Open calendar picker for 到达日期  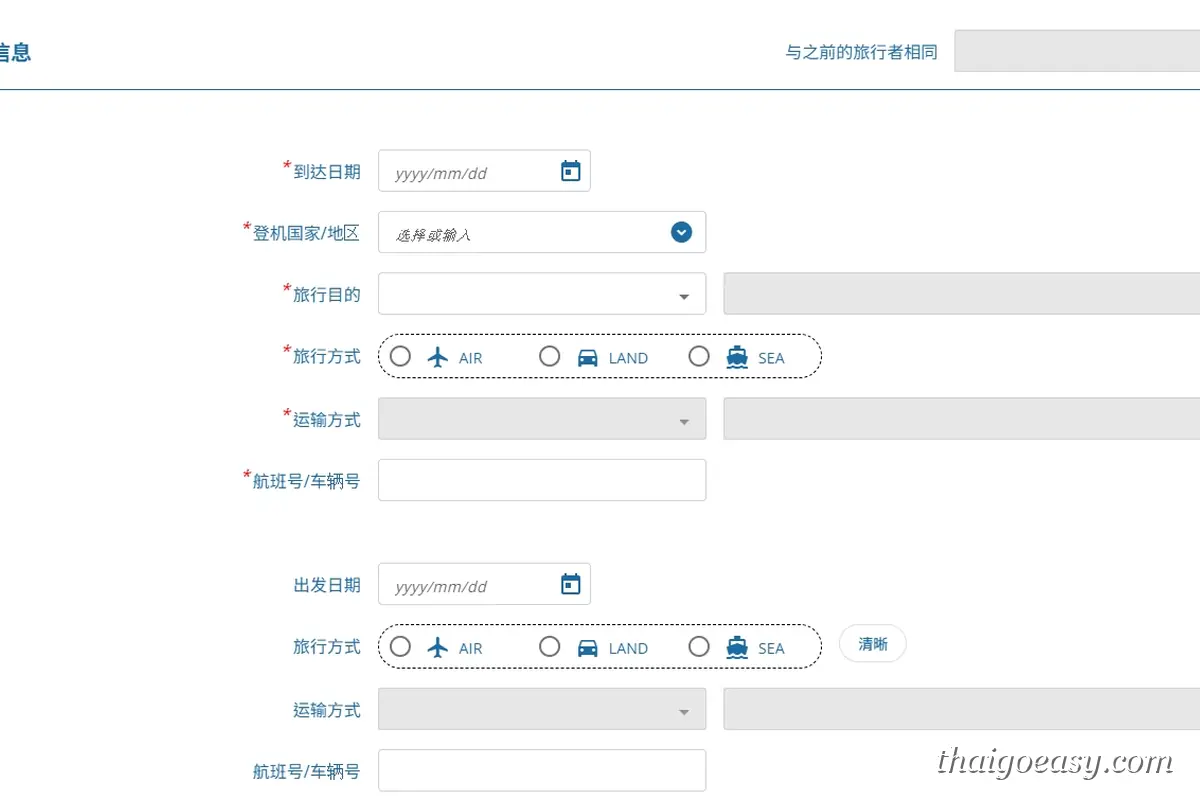pos(570,171)
